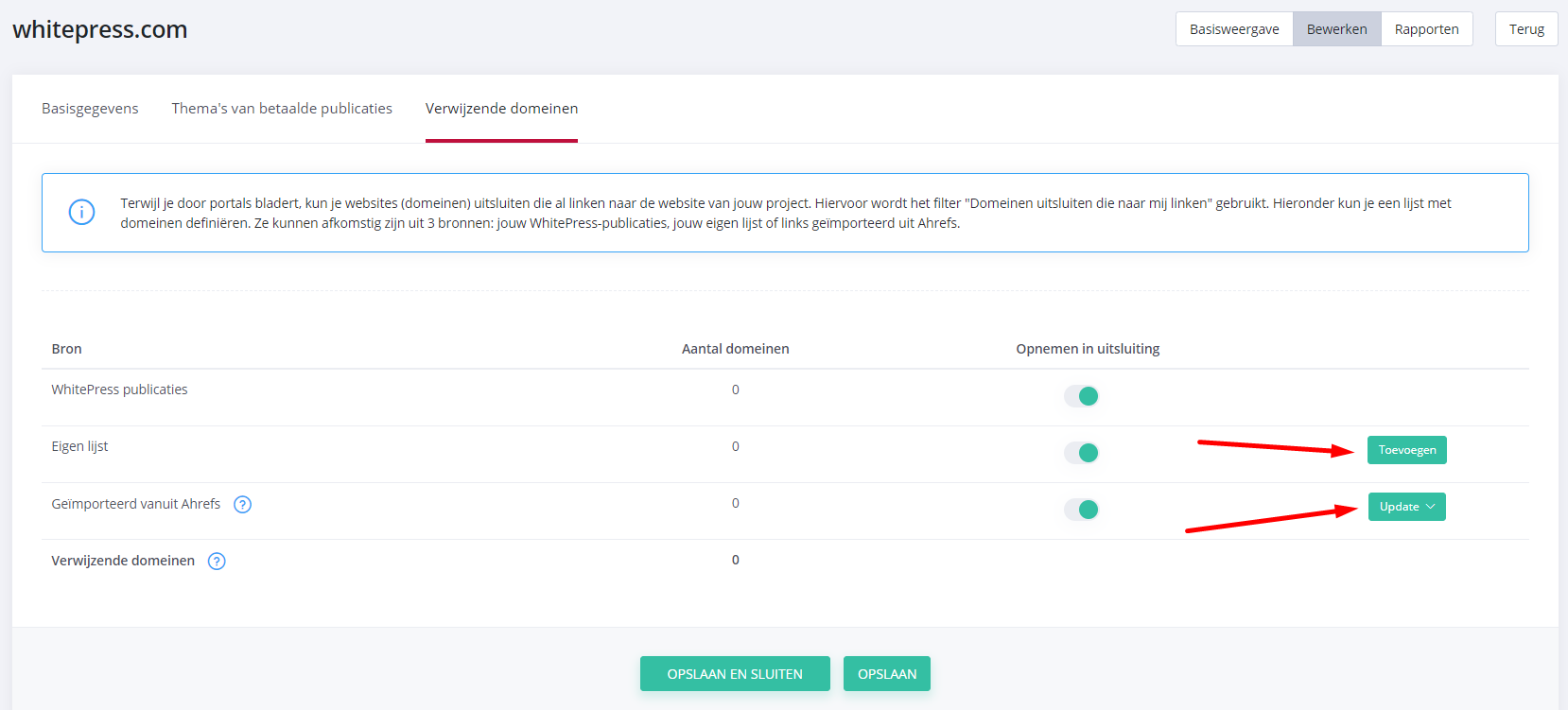Screen dimensions: 1568x710
Task: Click the WhitePress publicaties row label
Action: coord(119,390)
